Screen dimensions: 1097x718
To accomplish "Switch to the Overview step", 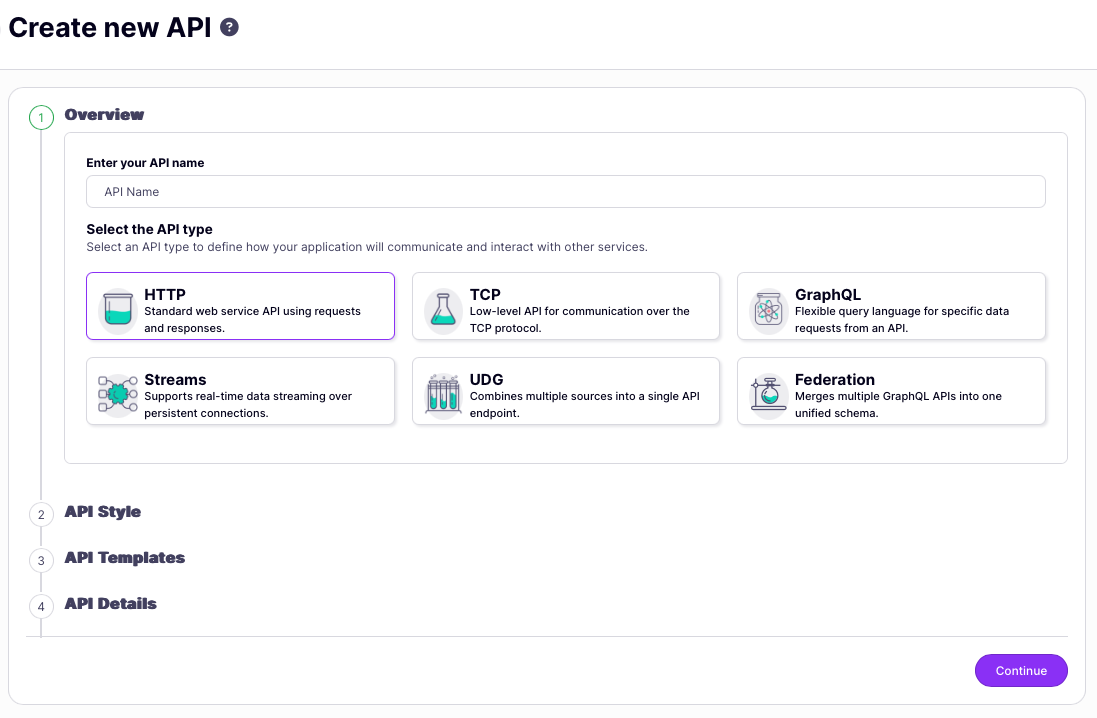I will 103,114.
